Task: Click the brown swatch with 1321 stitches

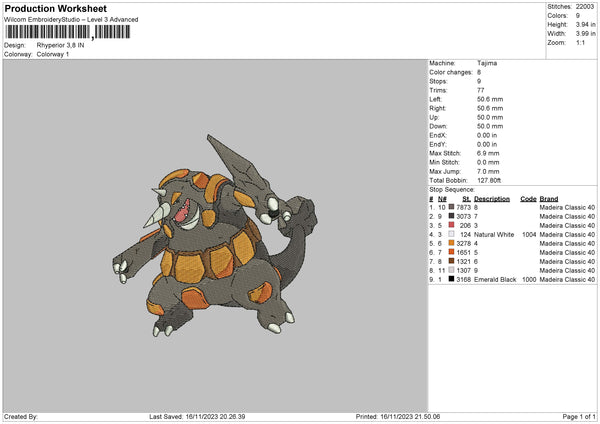Action: [x=453, y=261]
